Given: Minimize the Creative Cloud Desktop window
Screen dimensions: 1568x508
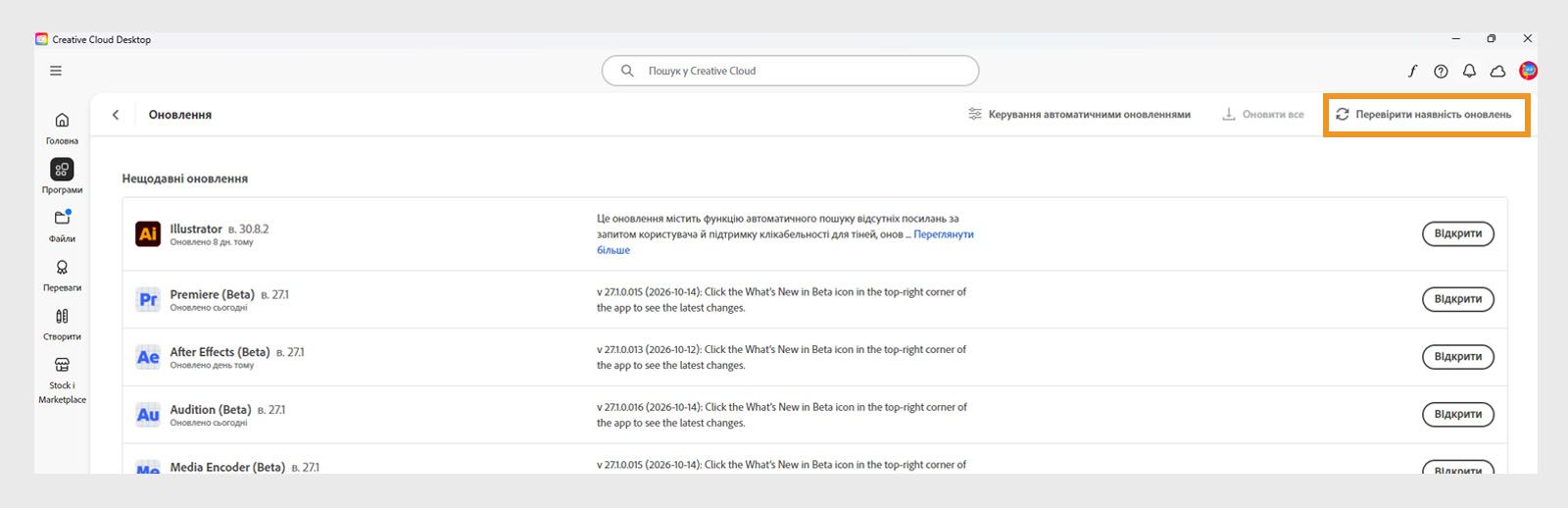Looking at the screenshot, I should point(1456,39).
